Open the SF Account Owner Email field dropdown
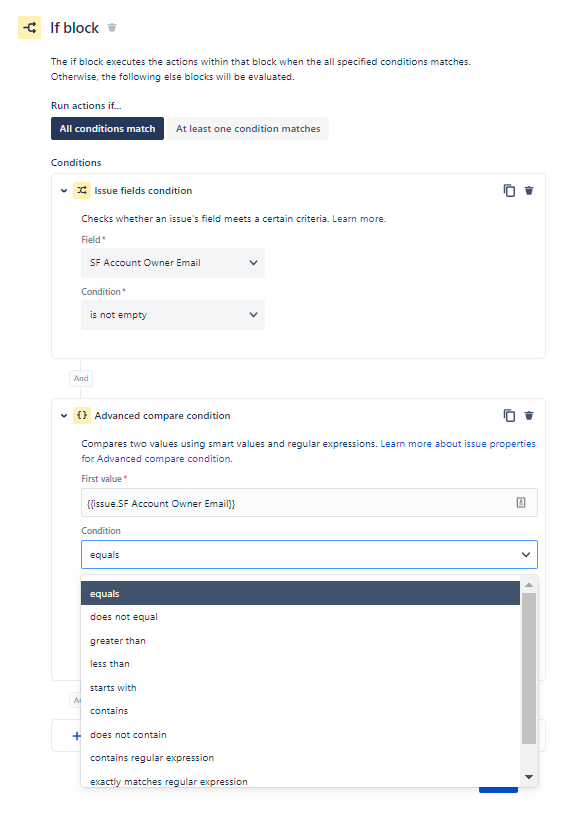Screen dimensions: 585x835 173,263
